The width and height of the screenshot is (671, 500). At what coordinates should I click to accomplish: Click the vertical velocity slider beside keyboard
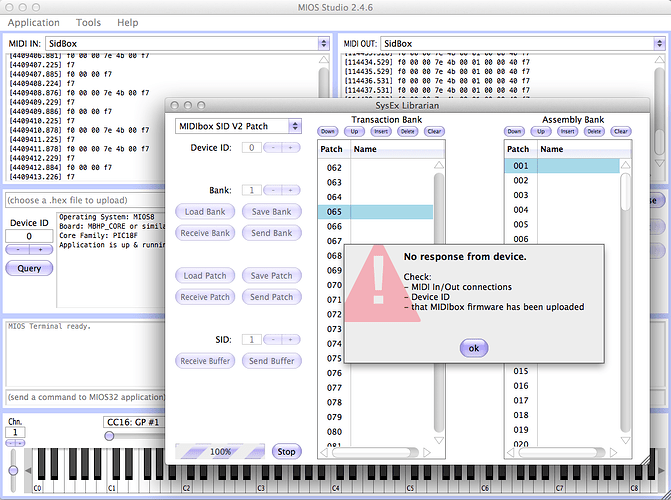[13, 470]
